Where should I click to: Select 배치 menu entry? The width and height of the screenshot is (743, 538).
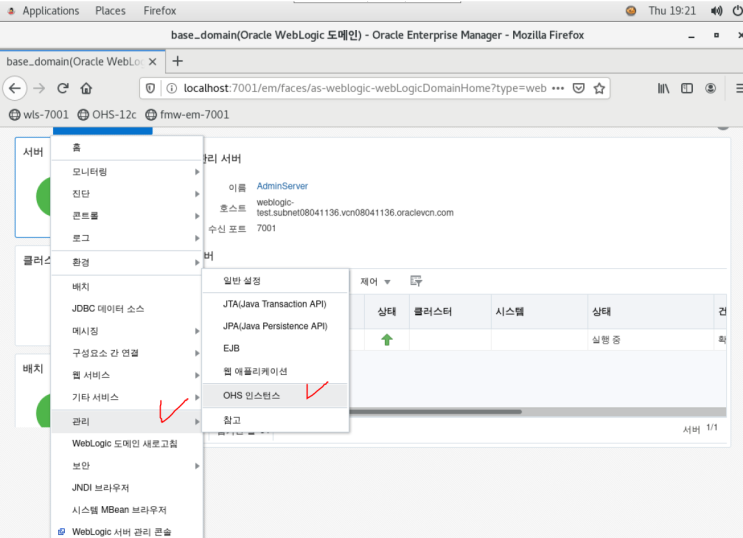click(127, 286)
